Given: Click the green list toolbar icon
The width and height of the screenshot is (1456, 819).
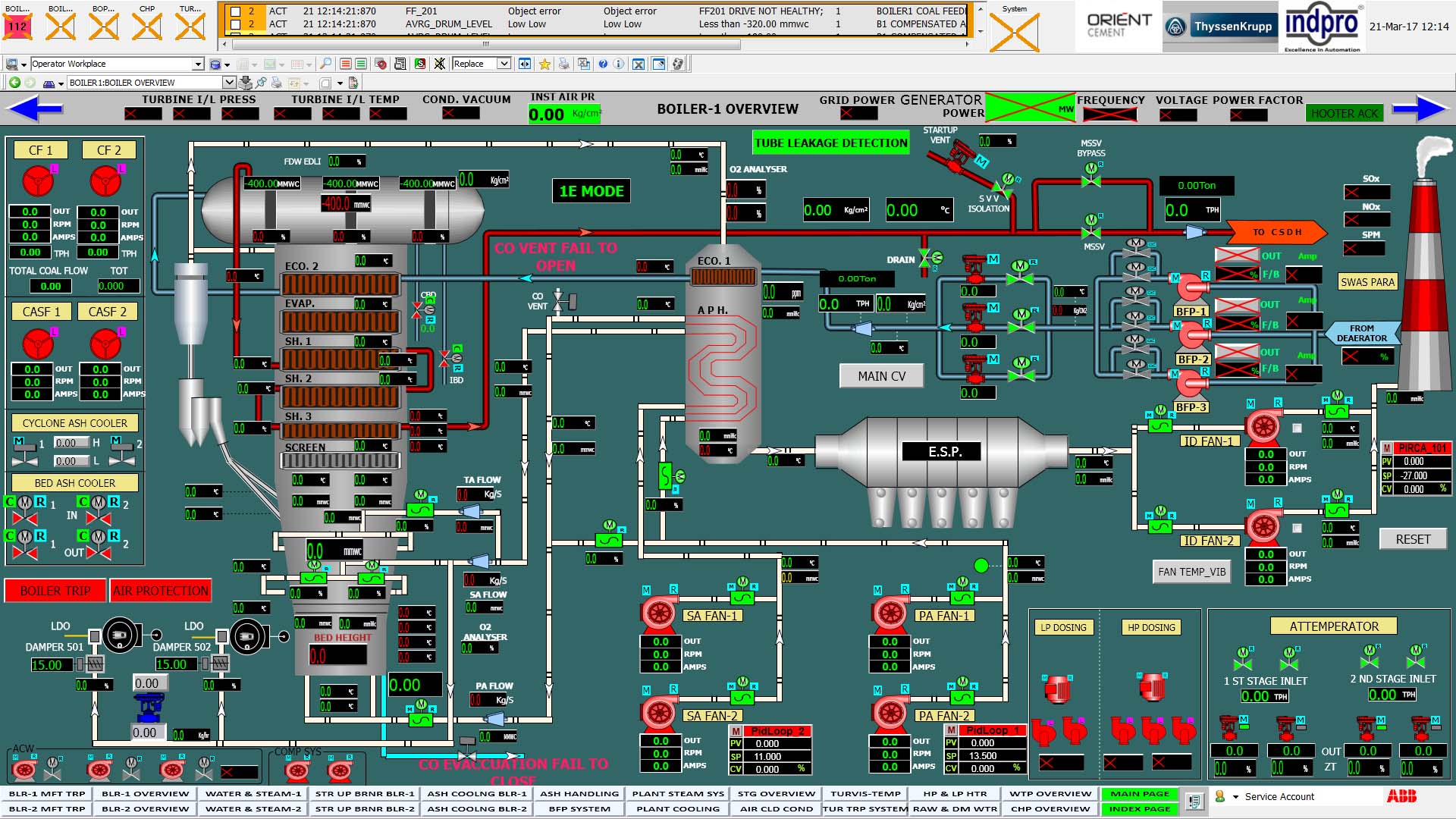Looking at the screenshot, I should (x=361, y=64).
